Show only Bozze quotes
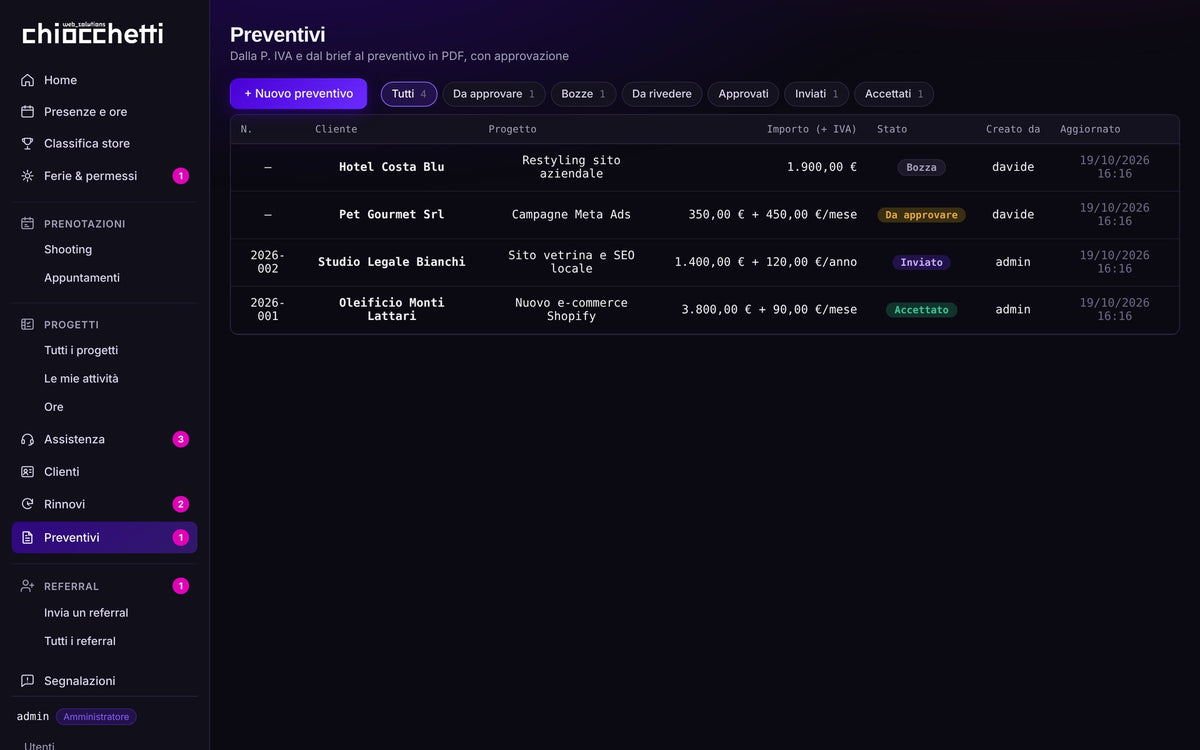Viewport: 1200px width, 750px height. (x=583, y=94)
